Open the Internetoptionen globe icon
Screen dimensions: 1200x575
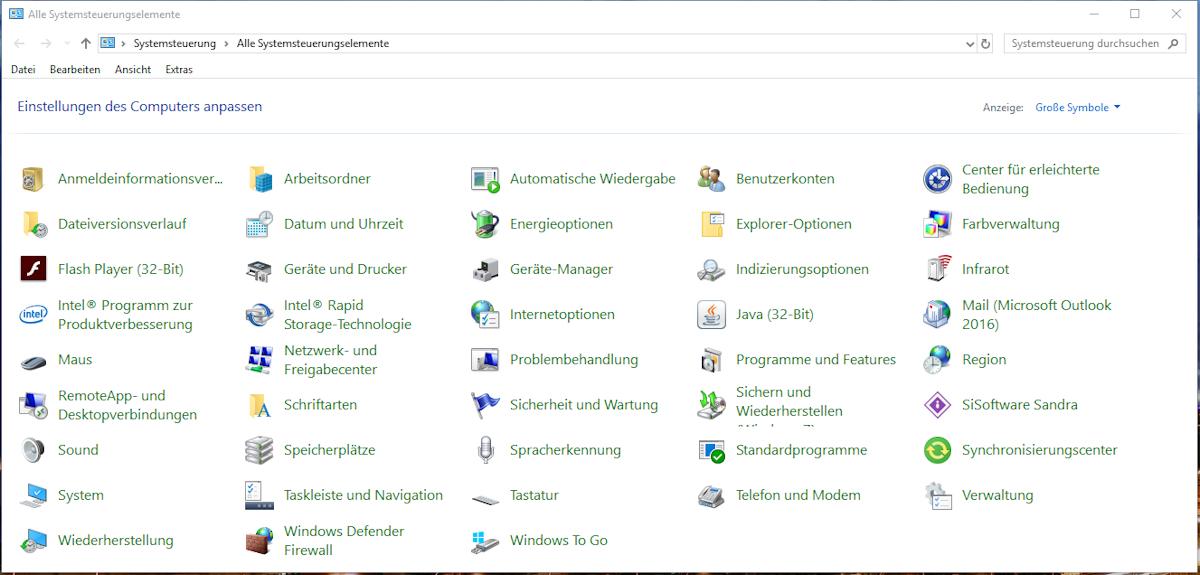point(485,314)
